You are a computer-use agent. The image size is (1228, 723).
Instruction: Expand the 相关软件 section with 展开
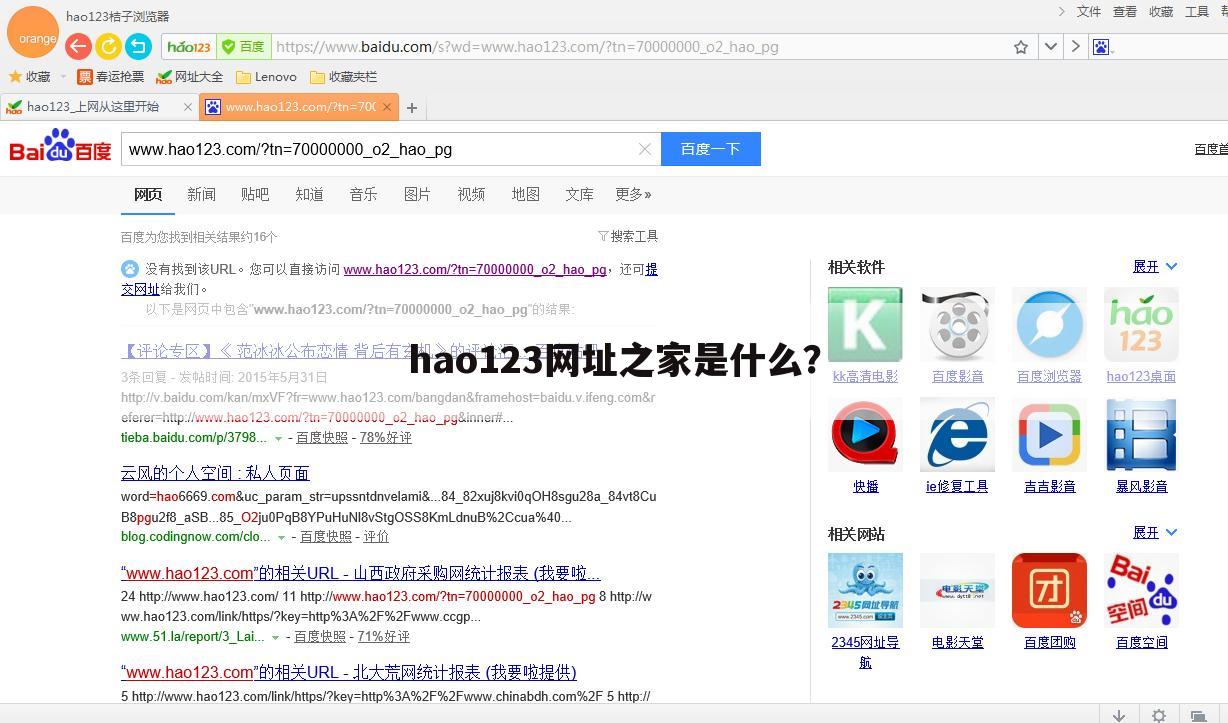[1155, 266]
